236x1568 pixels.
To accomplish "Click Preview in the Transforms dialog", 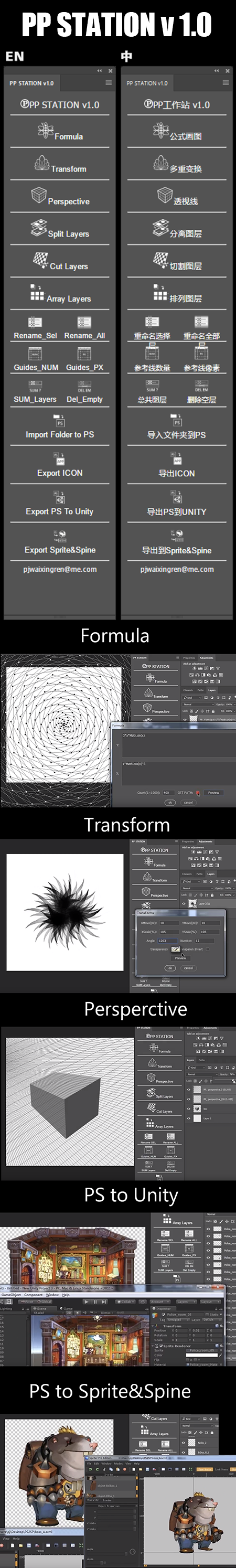I will tap(180, 958).
